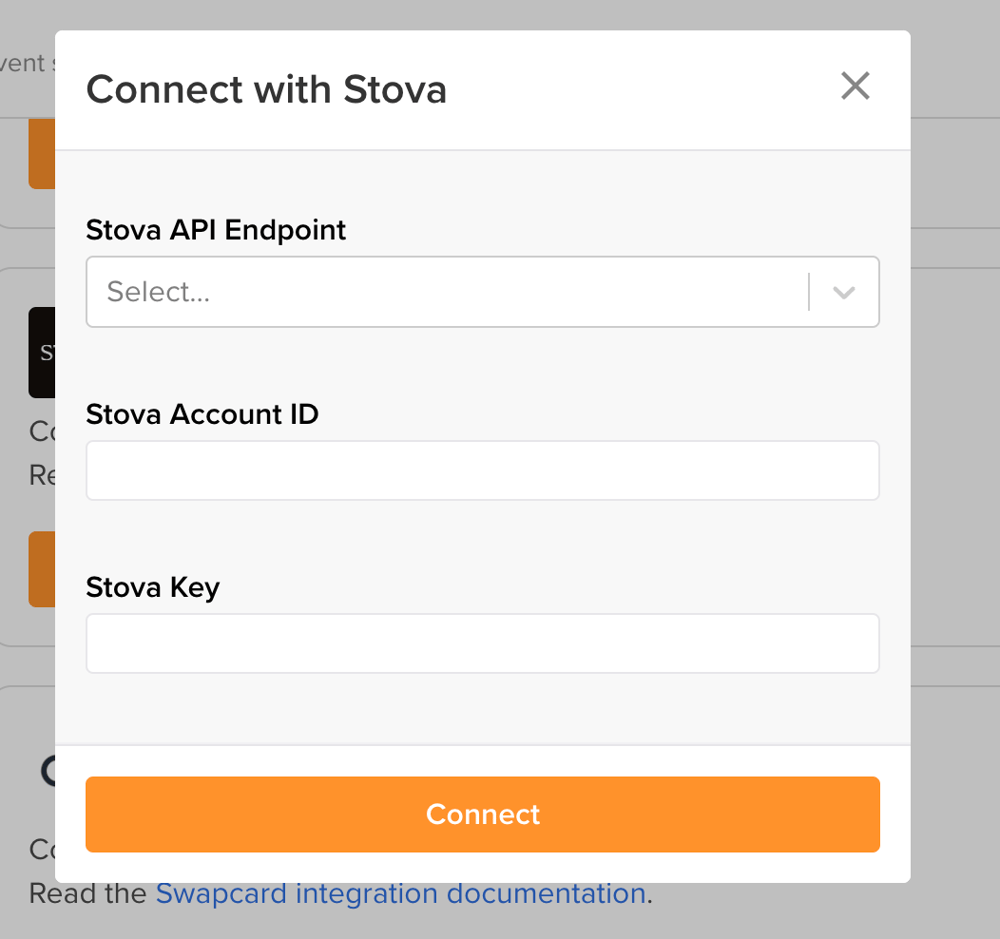Dismiss the Connect with Stova dialog
Image resolution: width=1000 pixels, height=939 pixels.
[x=855, y=87]
